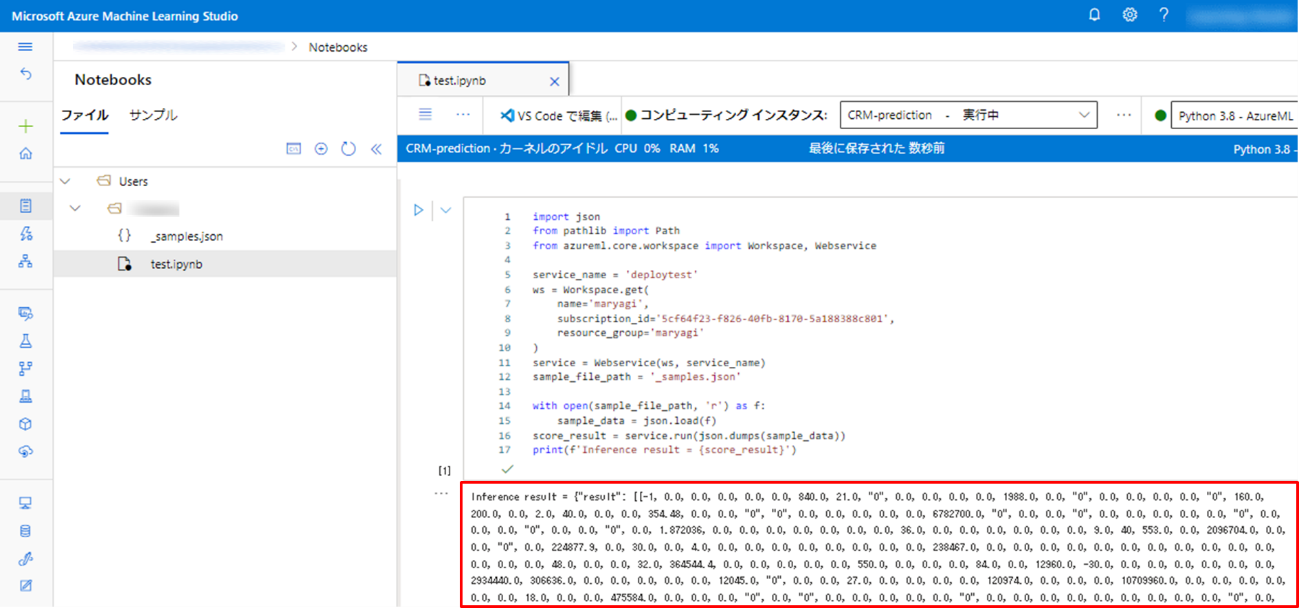The height and width of the screenshot is (608, 1299).
Task: Click VS Code で編集 button
Action: (x=559, y=115)
